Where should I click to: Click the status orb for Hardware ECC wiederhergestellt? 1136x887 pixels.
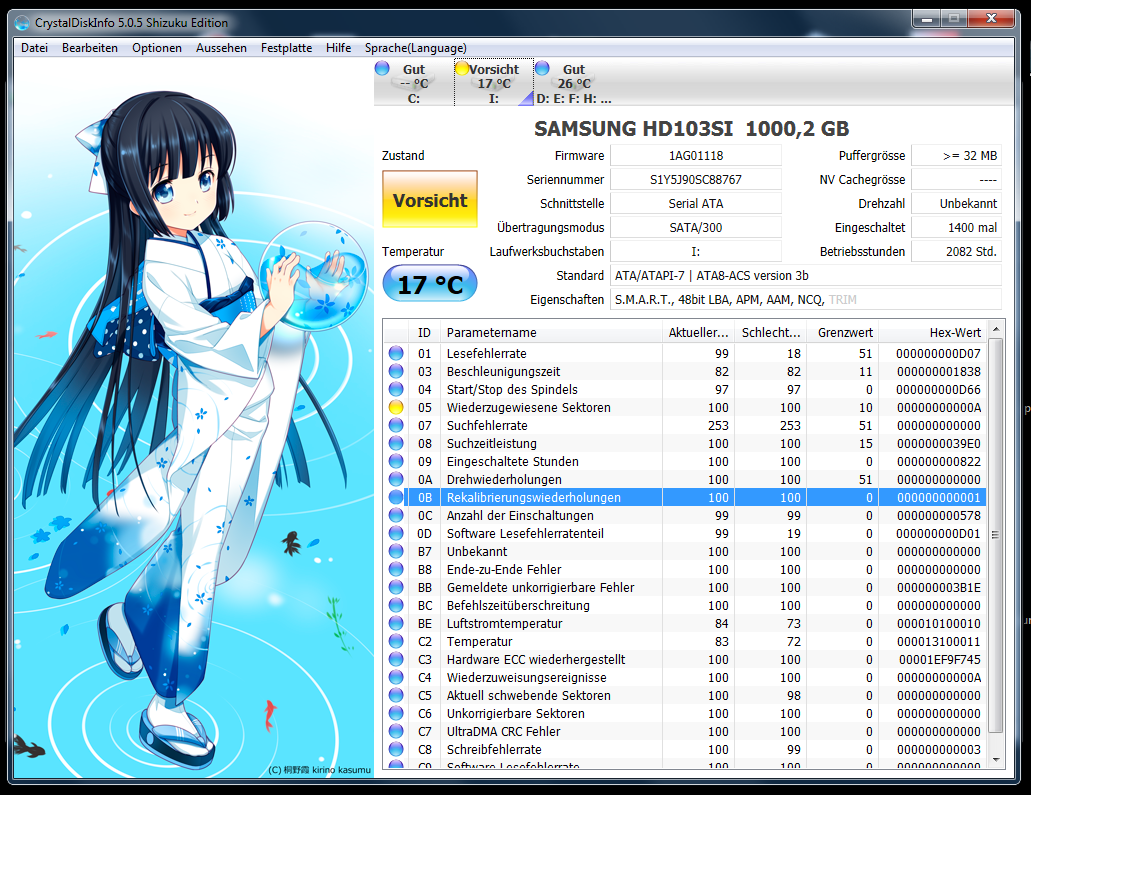(396, 659)
